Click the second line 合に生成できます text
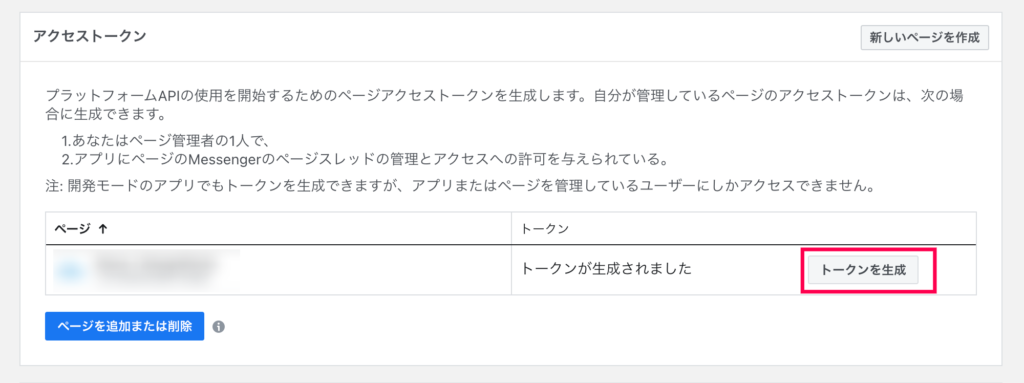The image size is (1024, 383). point(103,116)
